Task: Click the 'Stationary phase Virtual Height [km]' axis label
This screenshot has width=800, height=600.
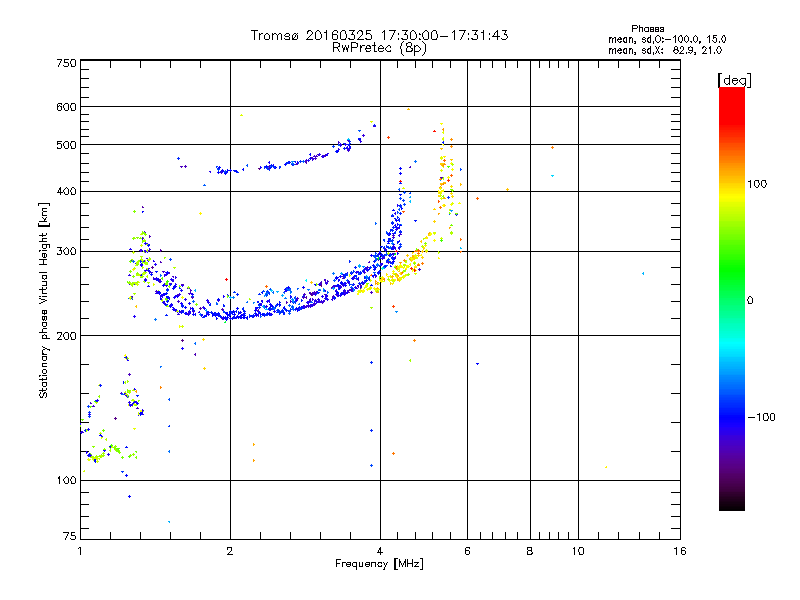Action: click(43, 300)
